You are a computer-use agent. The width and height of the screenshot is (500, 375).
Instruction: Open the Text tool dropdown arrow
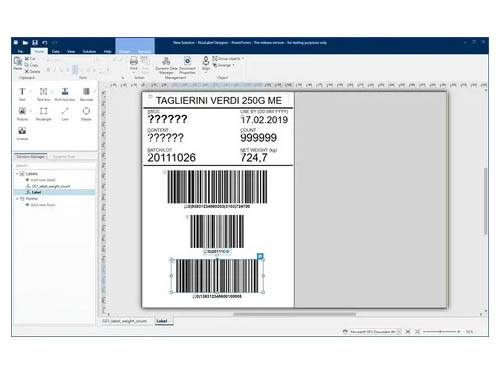pyautogui.click(x=30, y=91)
